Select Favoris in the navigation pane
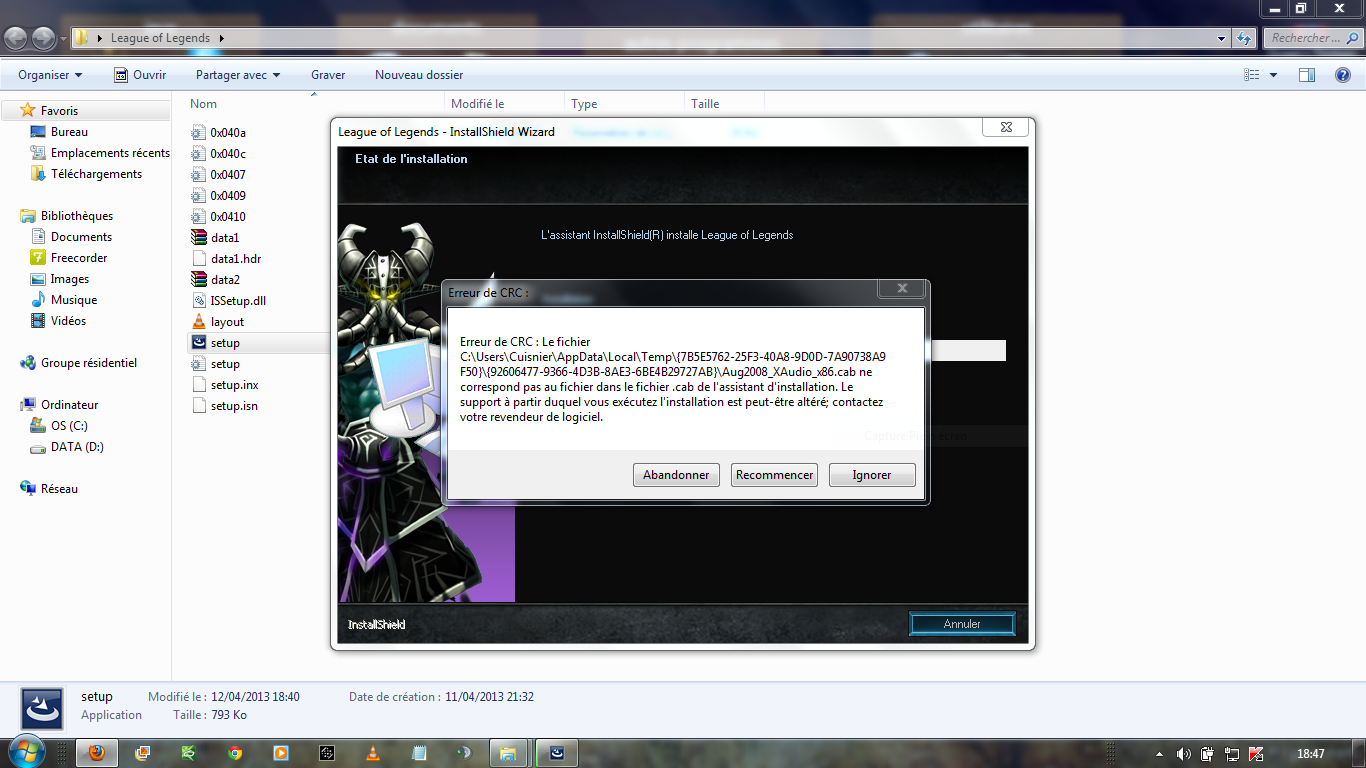The height and width of the screenshot is (768, 1366). [59, 111]
